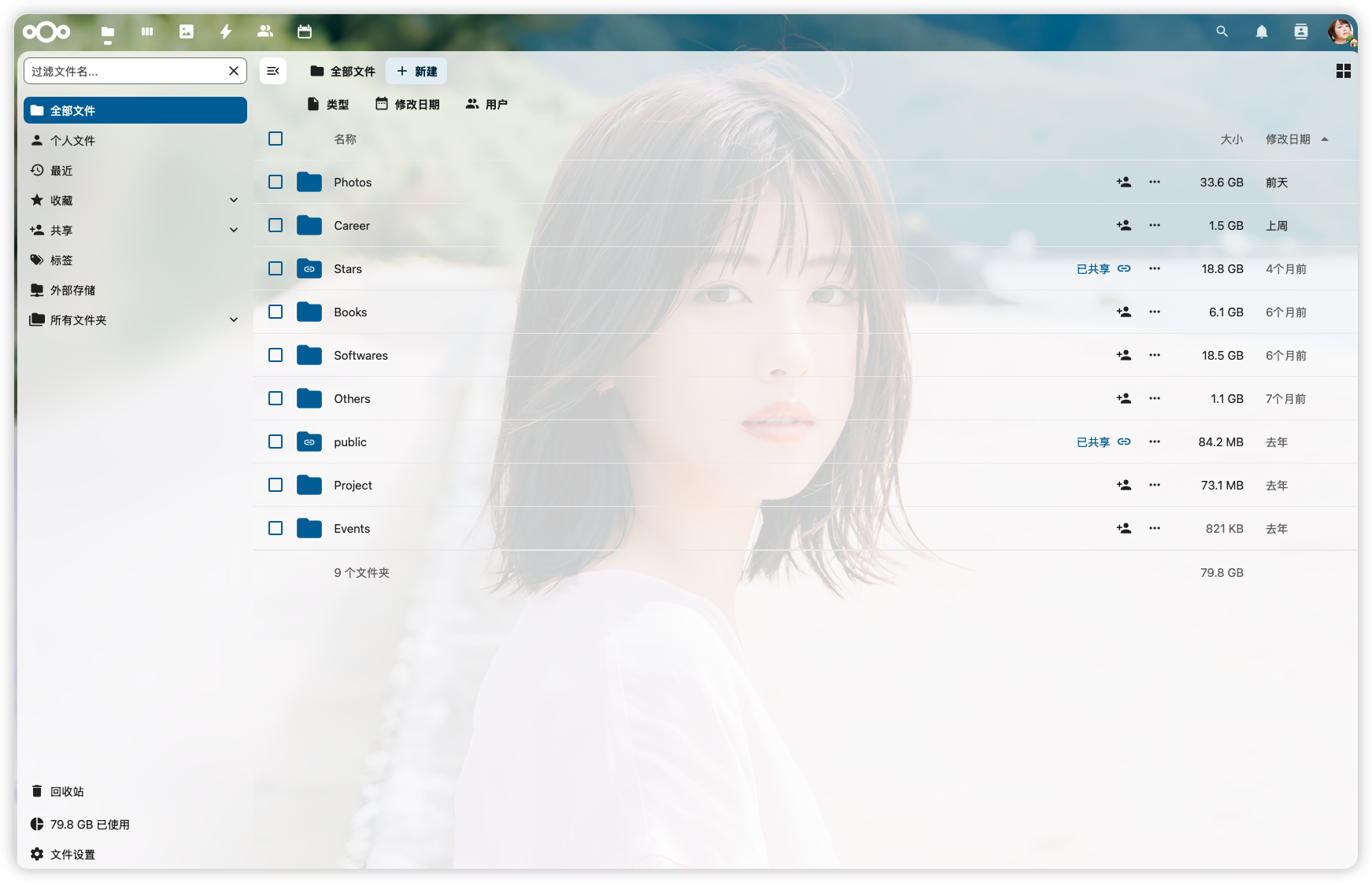Screen dimensions: 1372x883
Task: Check the Books folder checkbox
Action: tap(276, 312)
